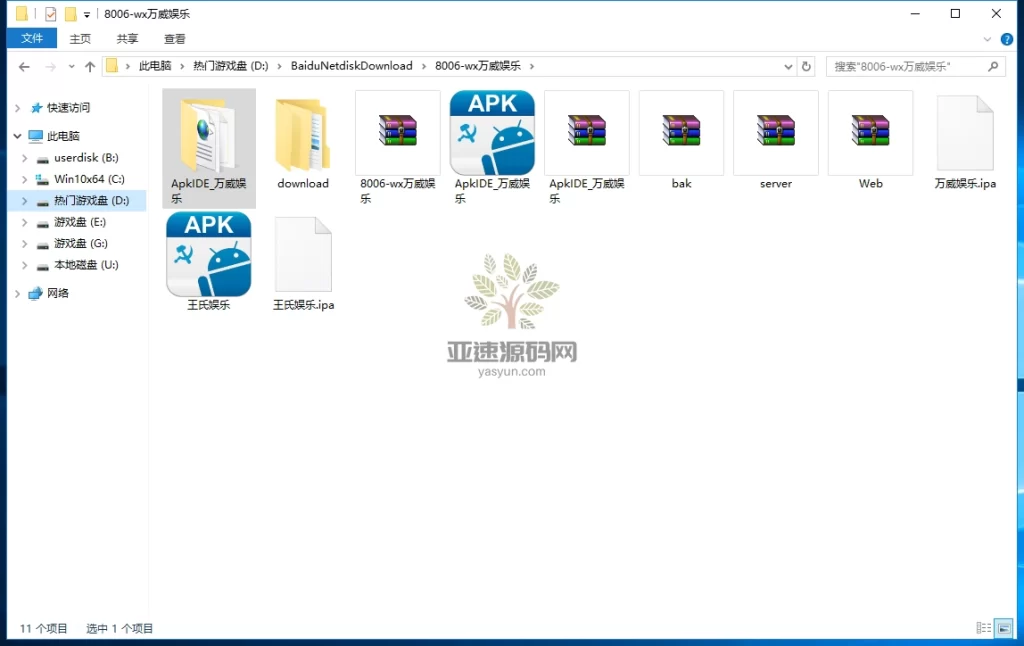Switch to the 查看 ribbon tab
The image size is (1024, 646).
coord(175,39)
